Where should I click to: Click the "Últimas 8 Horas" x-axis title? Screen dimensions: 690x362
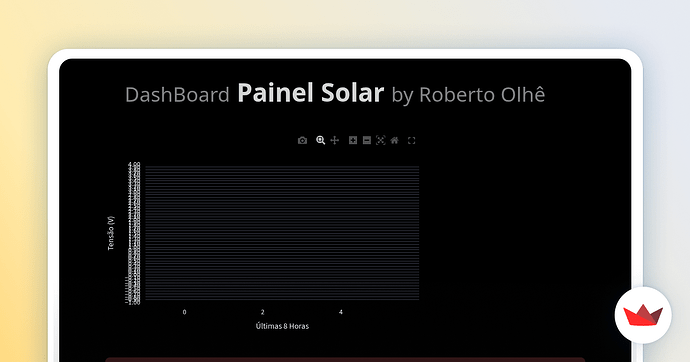[x=282, y=326]
